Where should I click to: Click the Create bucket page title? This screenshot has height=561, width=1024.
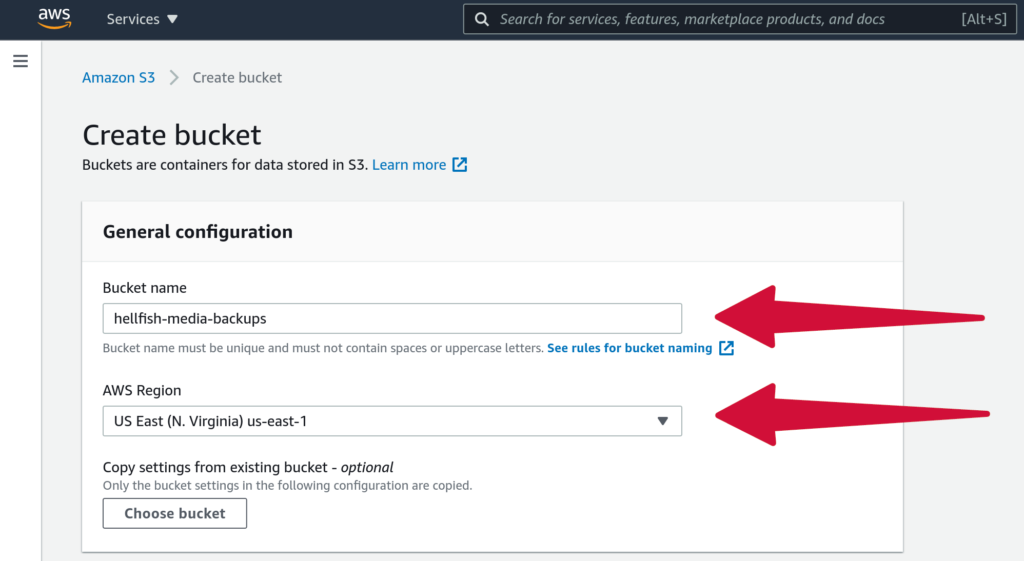click(x=172, y=135)
